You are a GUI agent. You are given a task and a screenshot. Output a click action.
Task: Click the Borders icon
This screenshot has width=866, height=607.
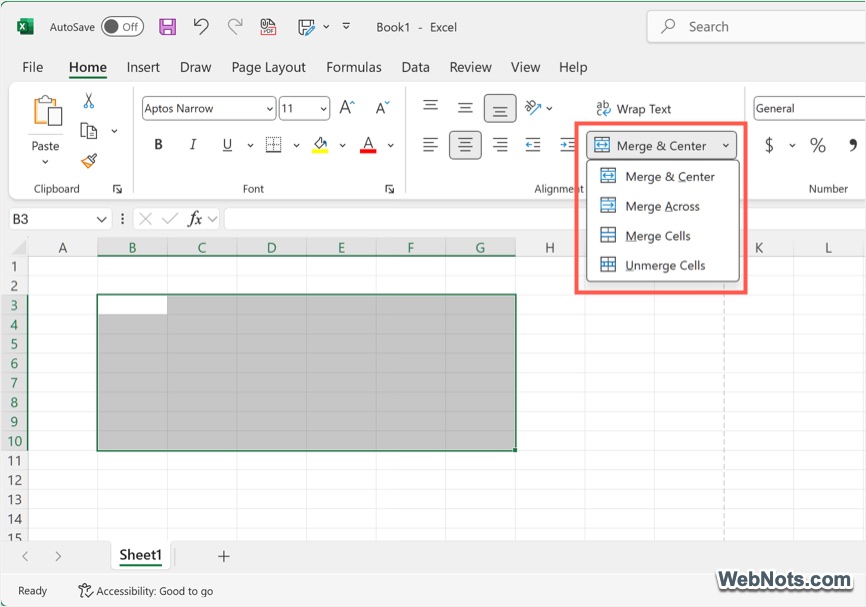pos(273,145)
